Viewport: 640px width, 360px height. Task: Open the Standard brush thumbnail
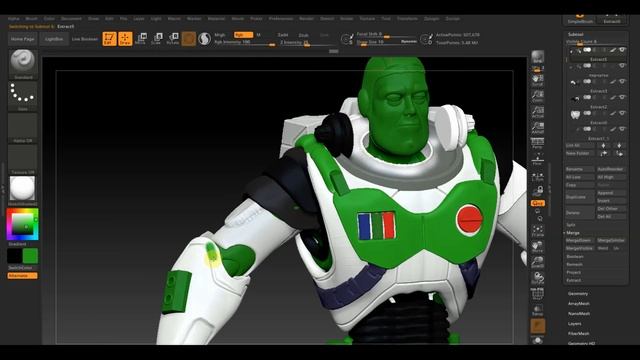[x=22, y=64]
